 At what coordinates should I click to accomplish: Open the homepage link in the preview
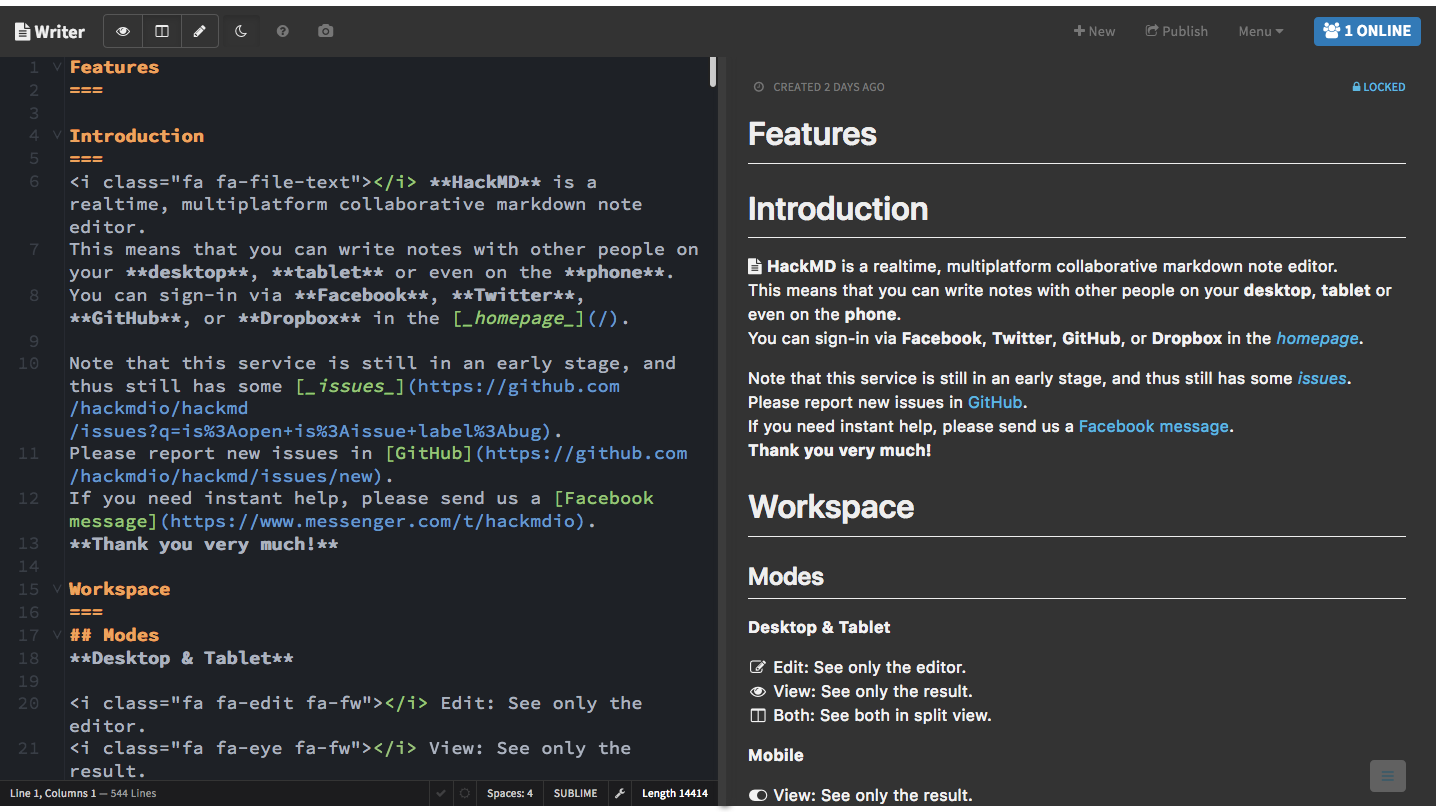1317,338
